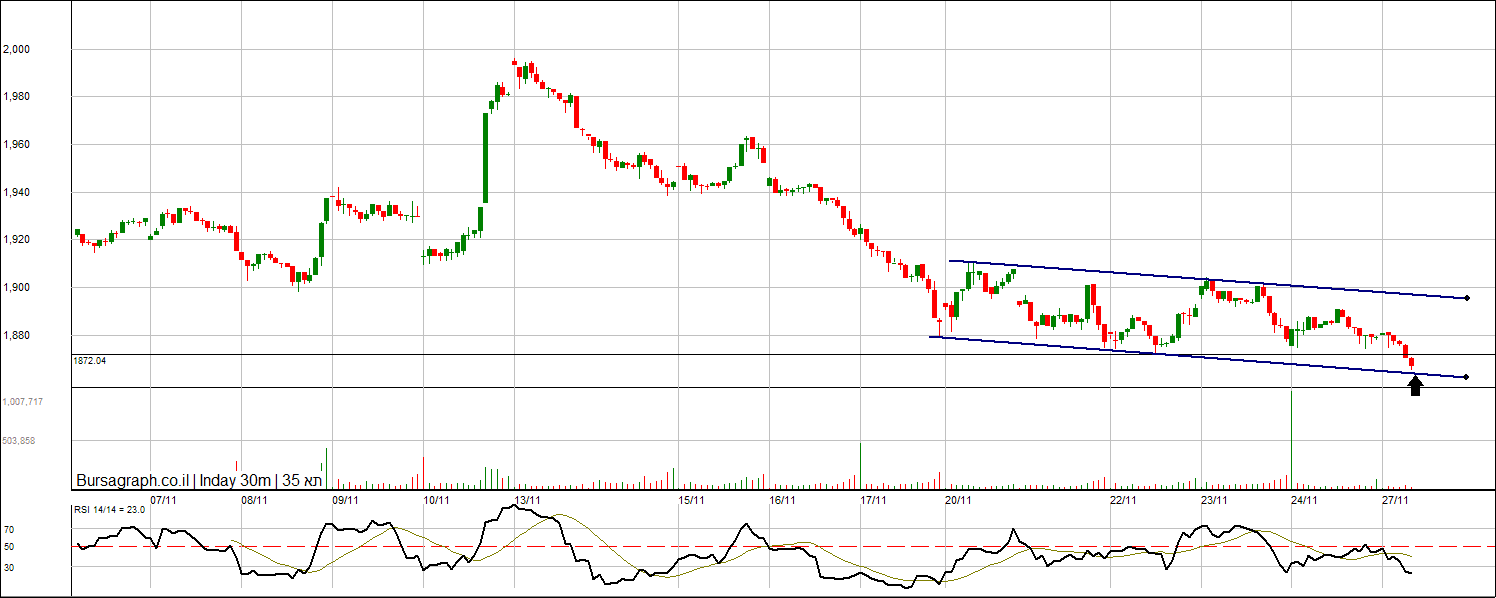Select the 27/11 date on time axis

point(1396,499)
